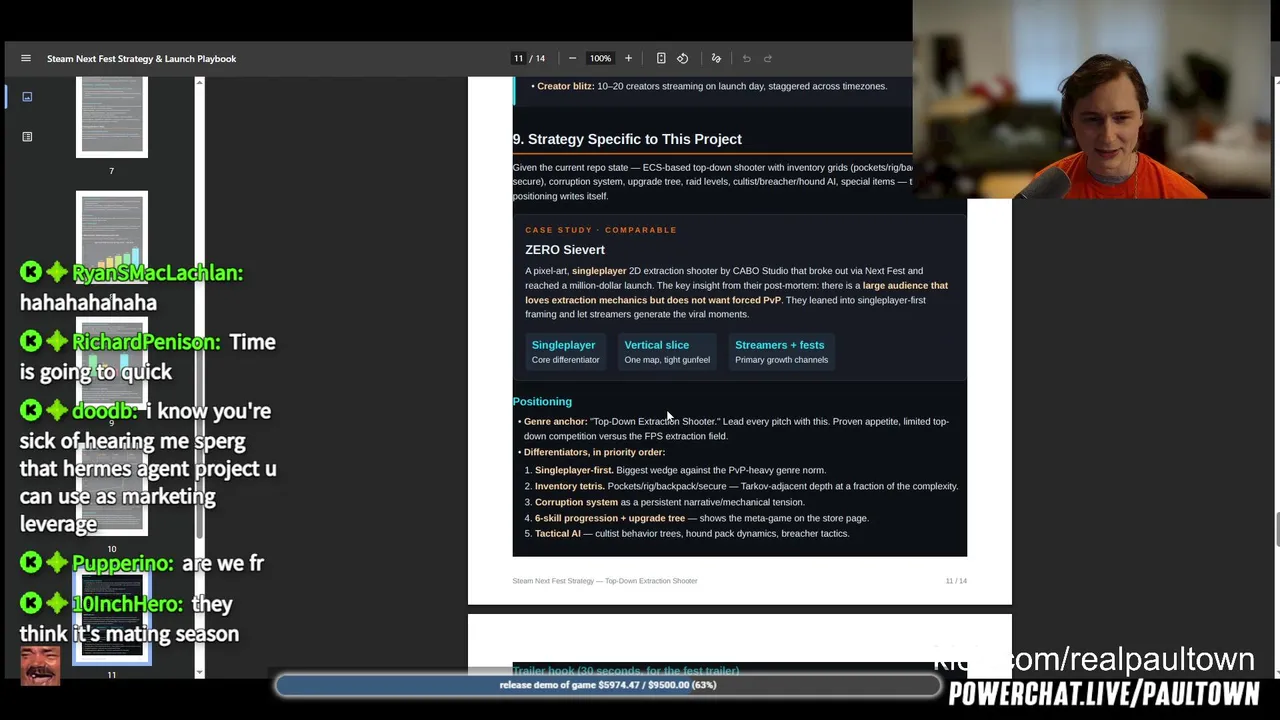Click the document title Steam Next Fest Strategy
Screen dimensions: 1280x720
(142, 59)
